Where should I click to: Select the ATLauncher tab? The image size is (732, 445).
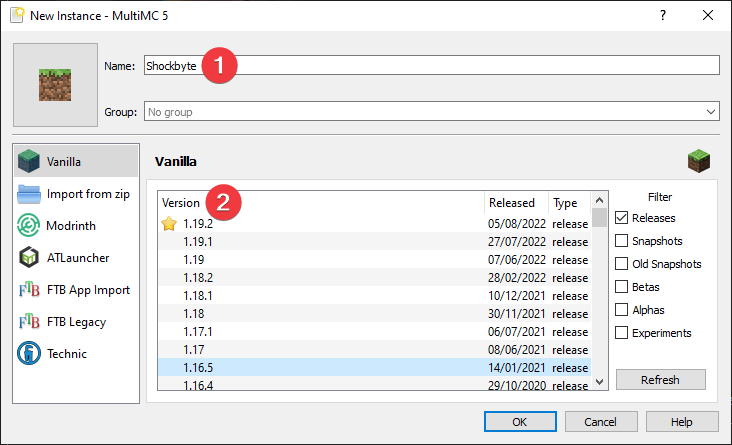point(76,257)
